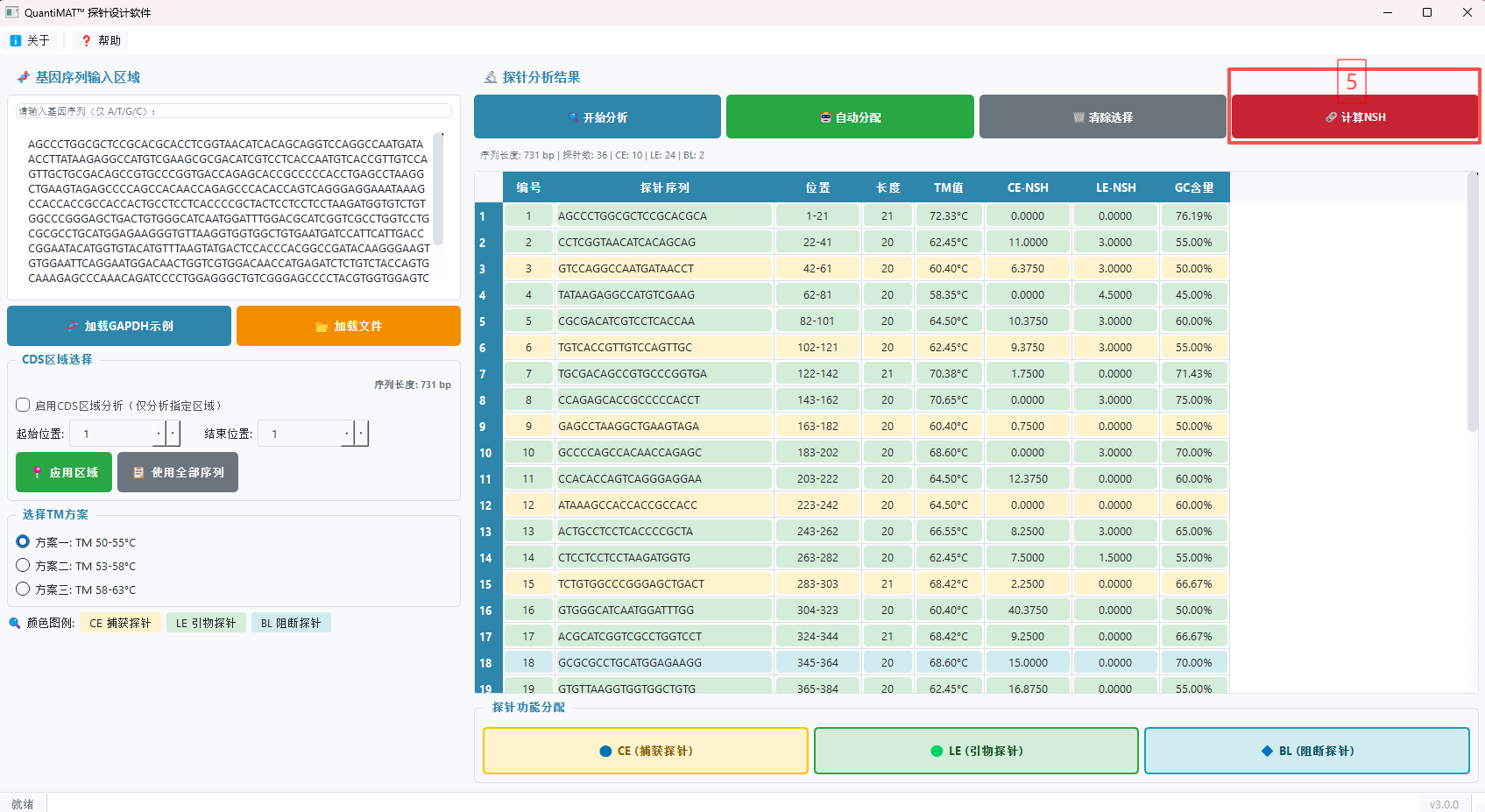Start analysis with 开始分析 magnifier button
Screen dimensions: 1485x812
pos(597,117)
